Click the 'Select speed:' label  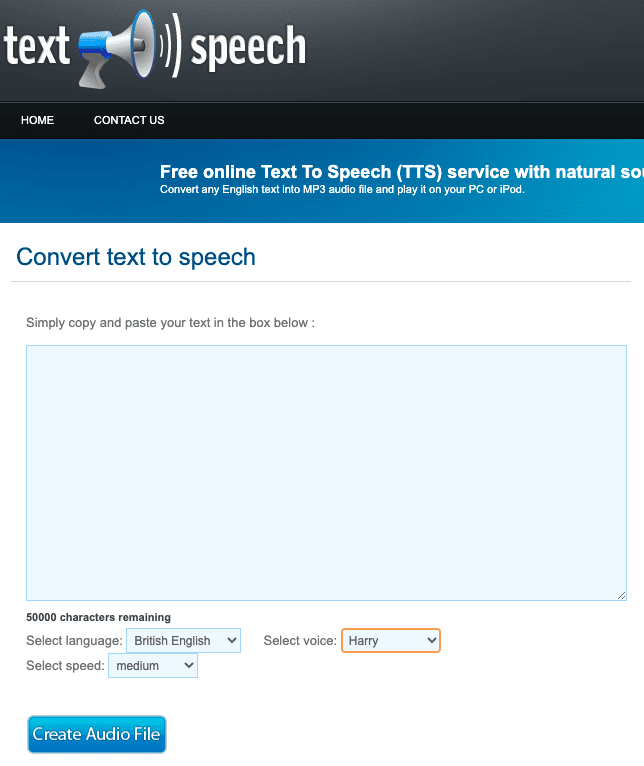(65, 666)
